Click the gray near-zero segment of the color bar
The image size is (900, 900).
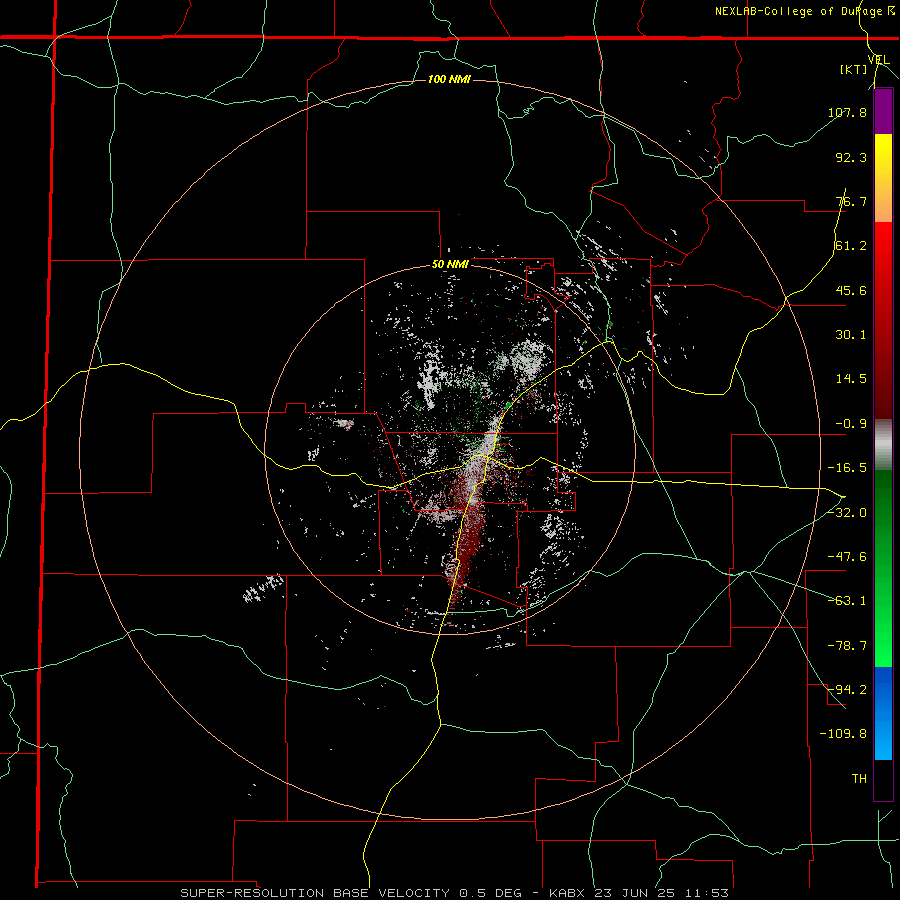tap(883, 445)
